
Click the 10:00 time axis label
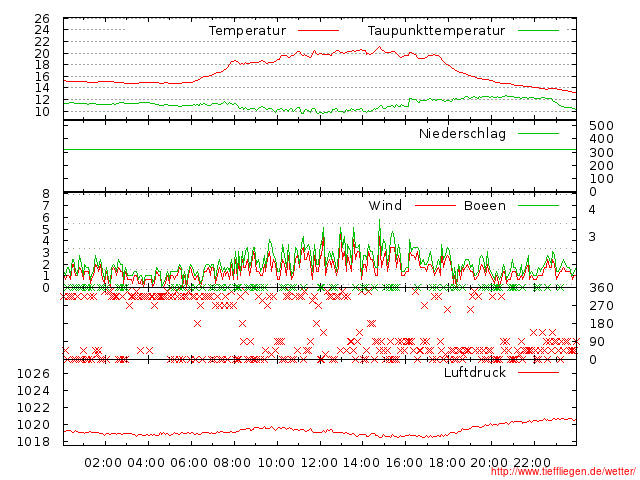click(x=276, y=463)
